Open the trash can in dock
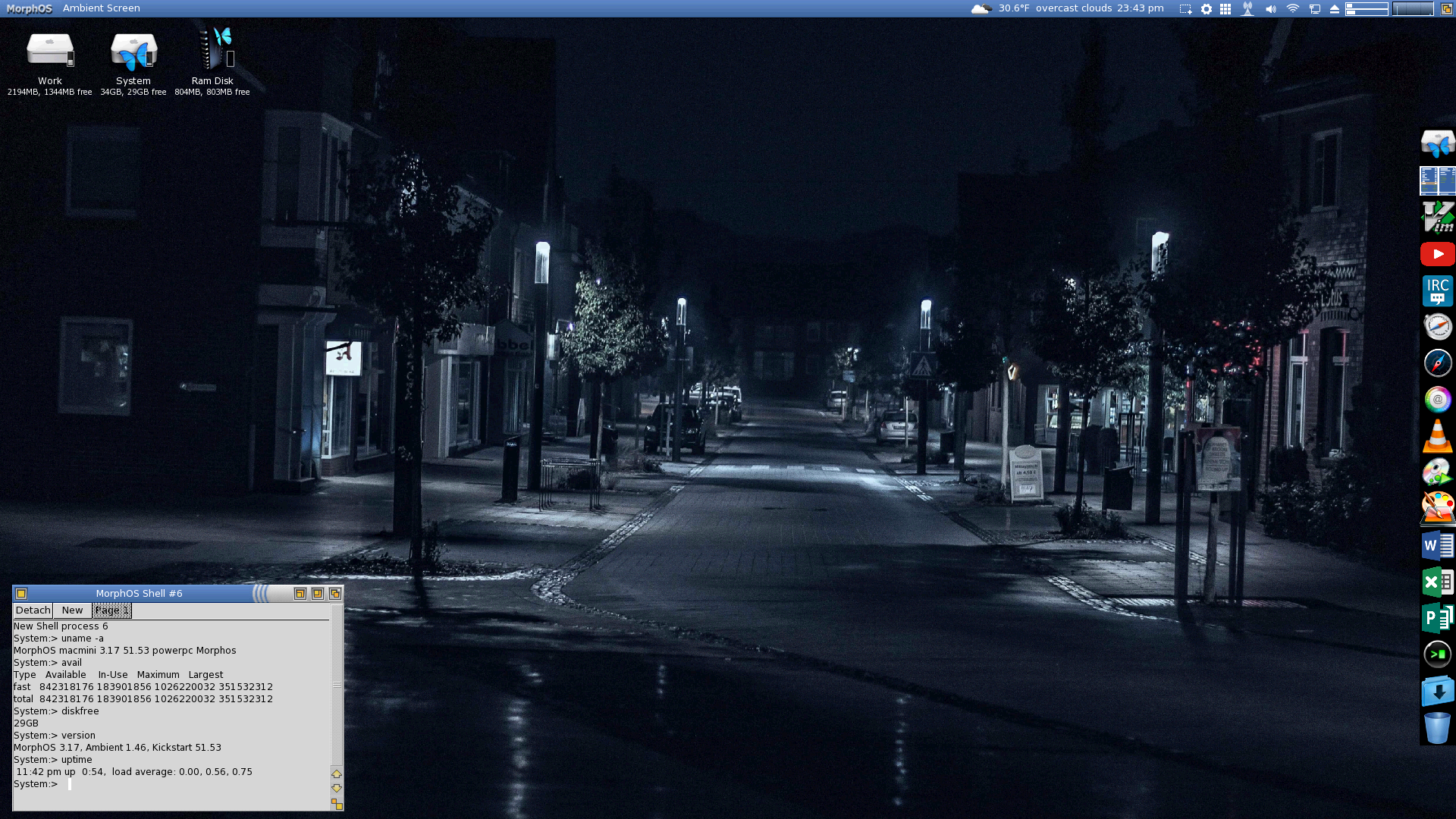The height and width of the screenshot is (819, 1456). (1437, 727)
